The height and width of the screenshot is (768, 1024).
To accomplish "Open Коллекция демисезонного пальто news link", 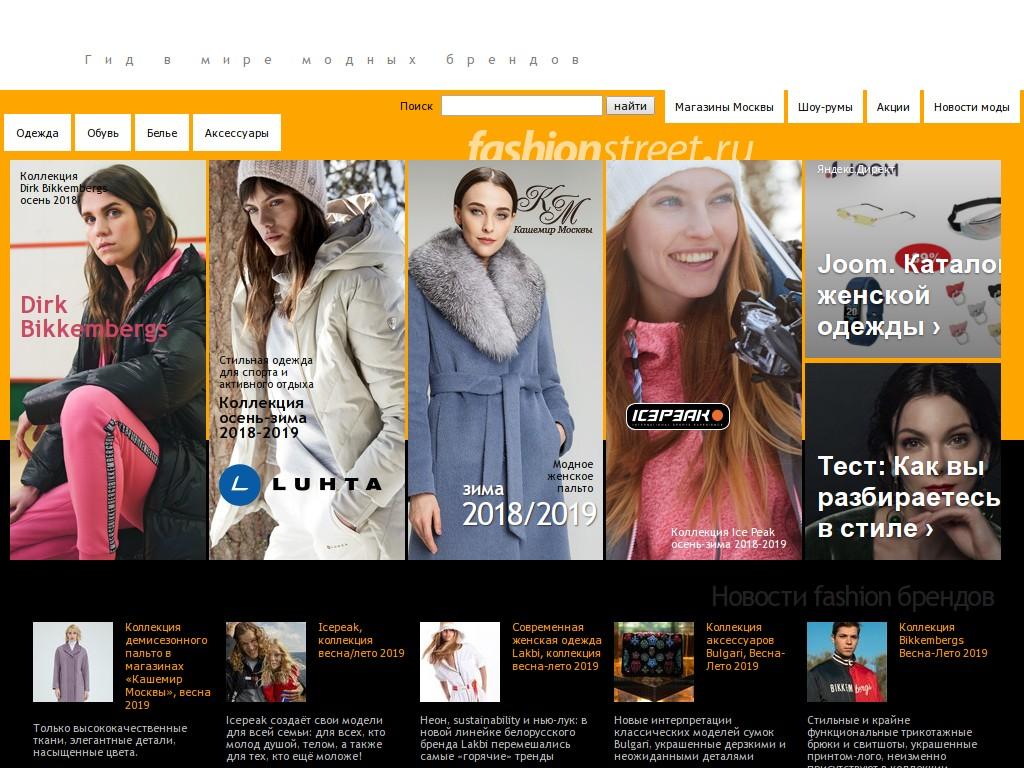I will (168, 666).
